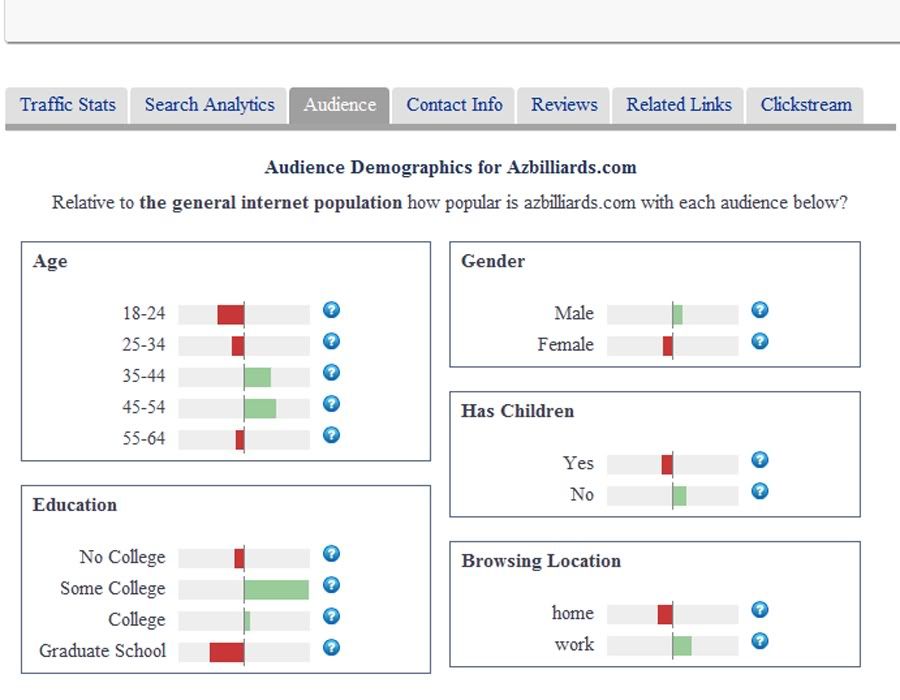
Task: Open help icon for work browsing
Action: click(760, 641)
